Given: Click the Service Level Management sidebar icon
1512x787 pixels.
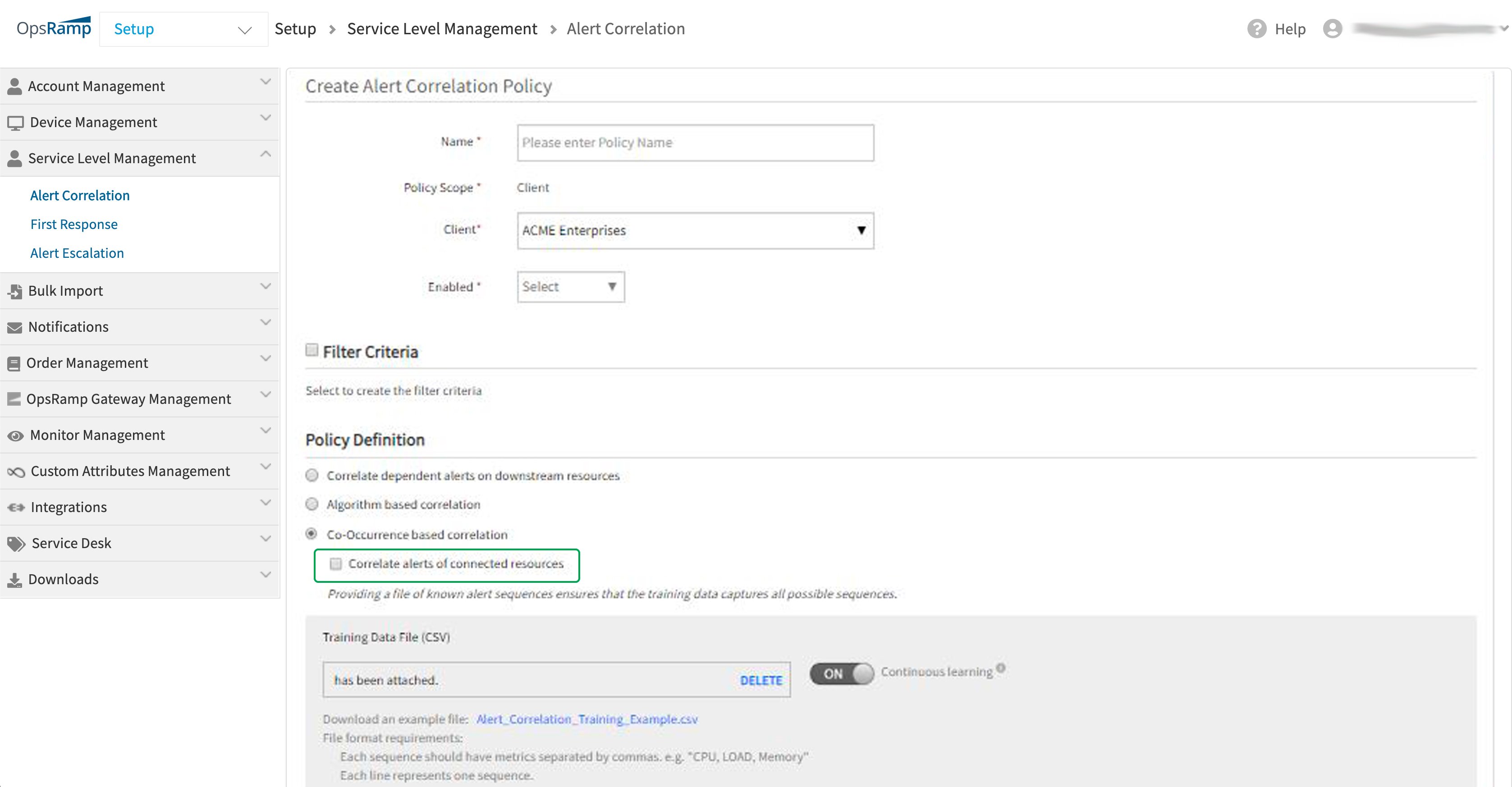Looking at the screenshot, I should coord(15,158).
